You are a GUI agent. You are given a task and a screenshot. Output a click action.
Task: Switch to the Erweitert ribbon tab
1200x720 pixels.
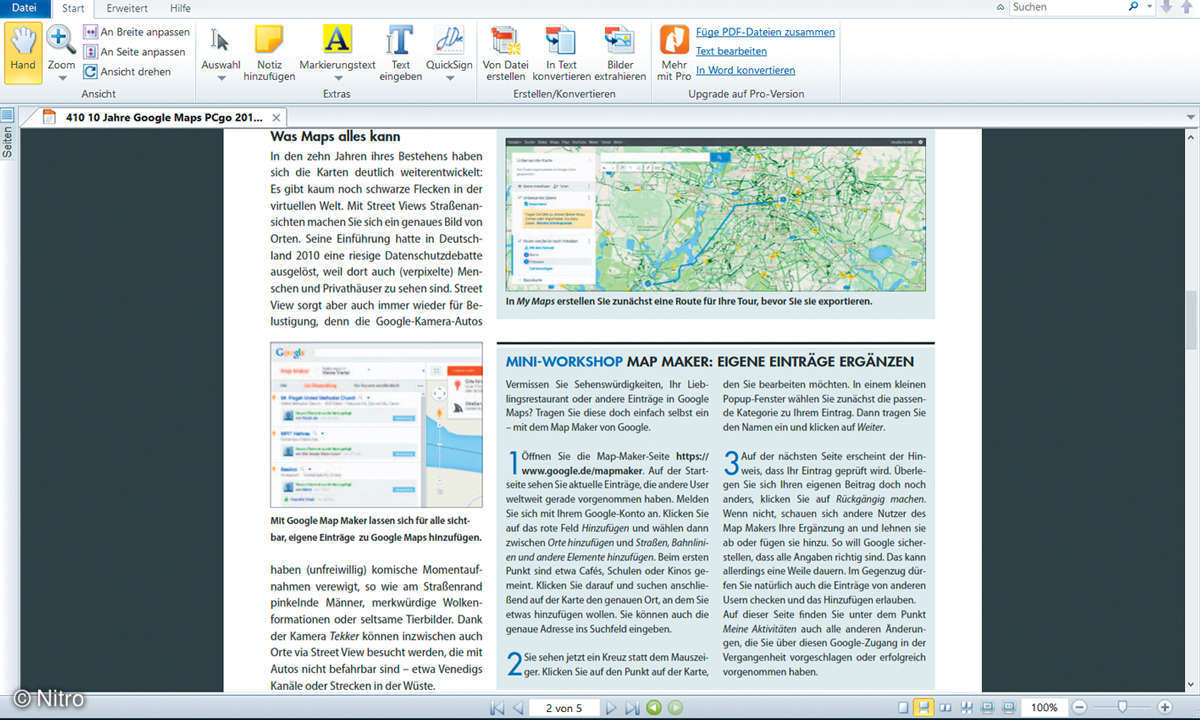point(127,8)
